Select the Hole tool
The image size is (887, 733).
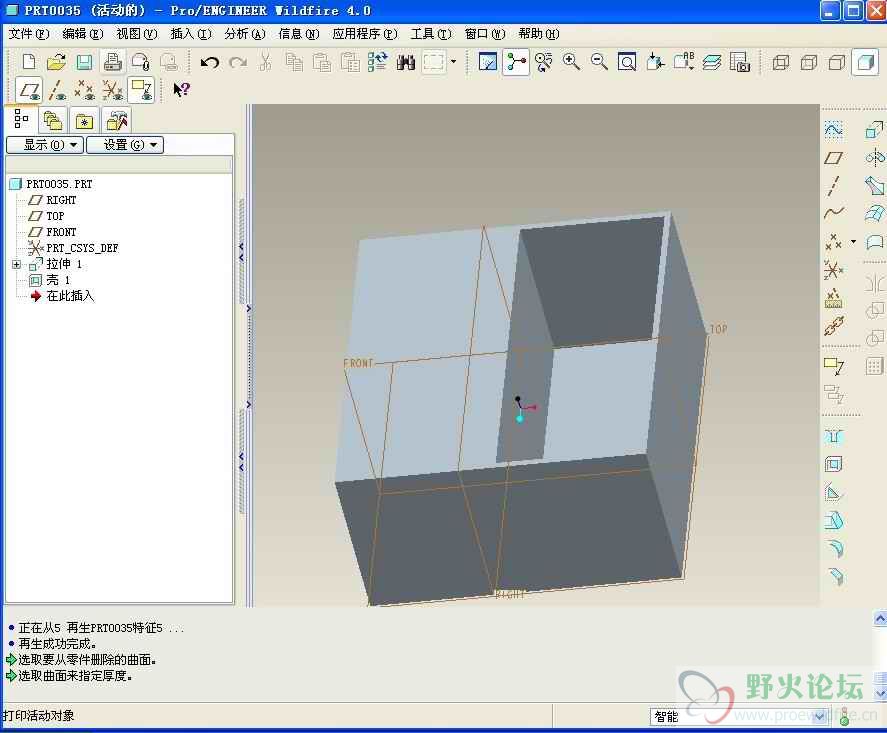(x=833, y=437)
